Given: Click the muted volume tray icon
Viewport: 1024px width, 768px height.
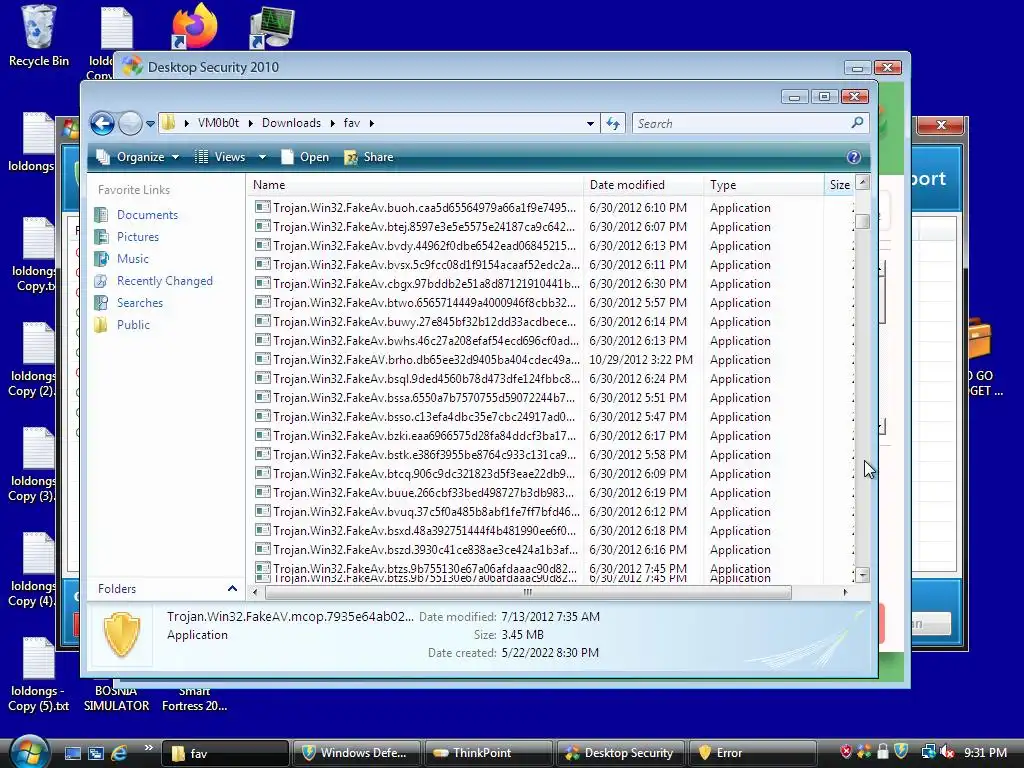Looking at the screenshot, I should [x=947, y=752].
